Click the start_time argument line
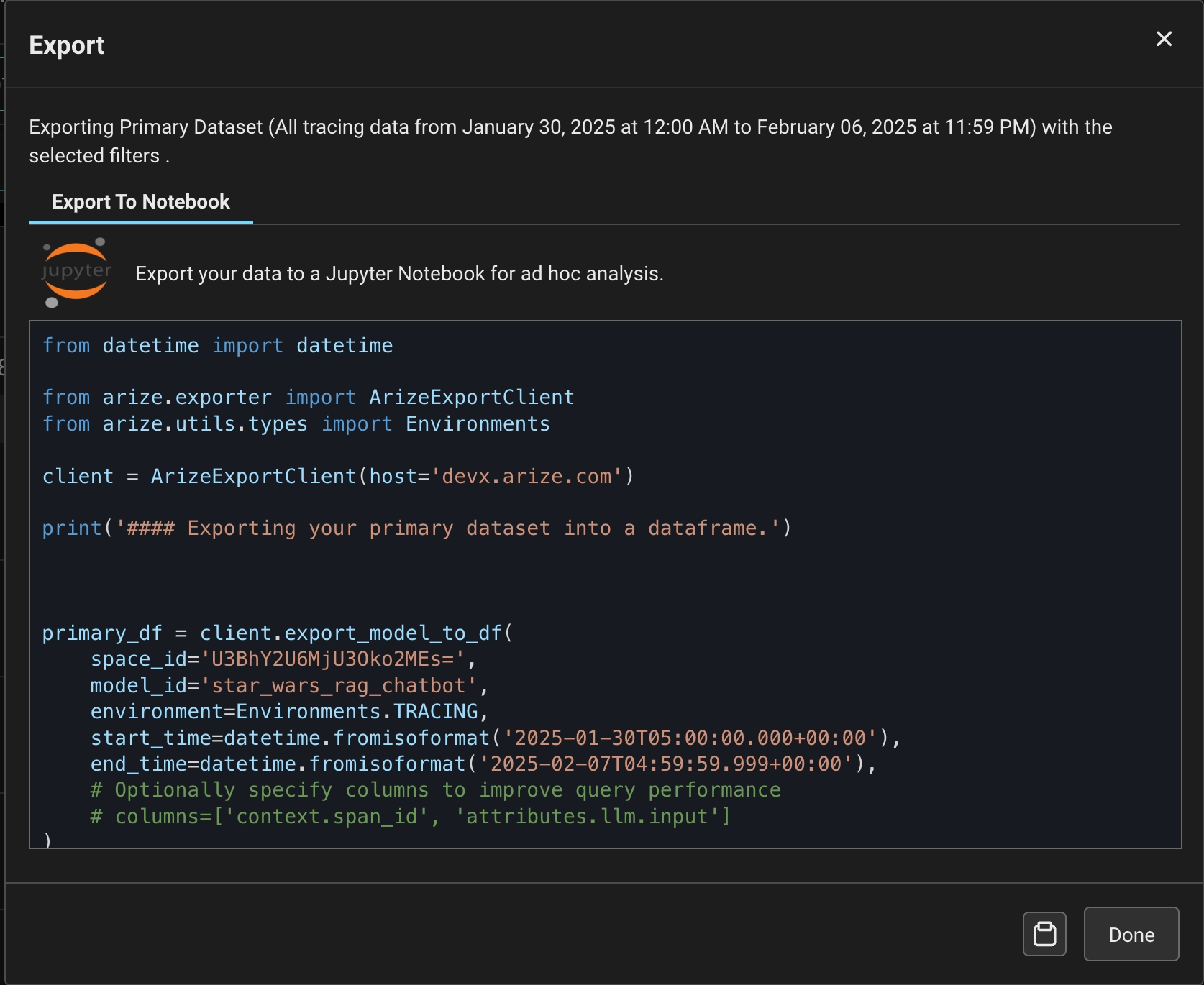The width and height of the screenshot is (1204, 985). pos(495,738)
